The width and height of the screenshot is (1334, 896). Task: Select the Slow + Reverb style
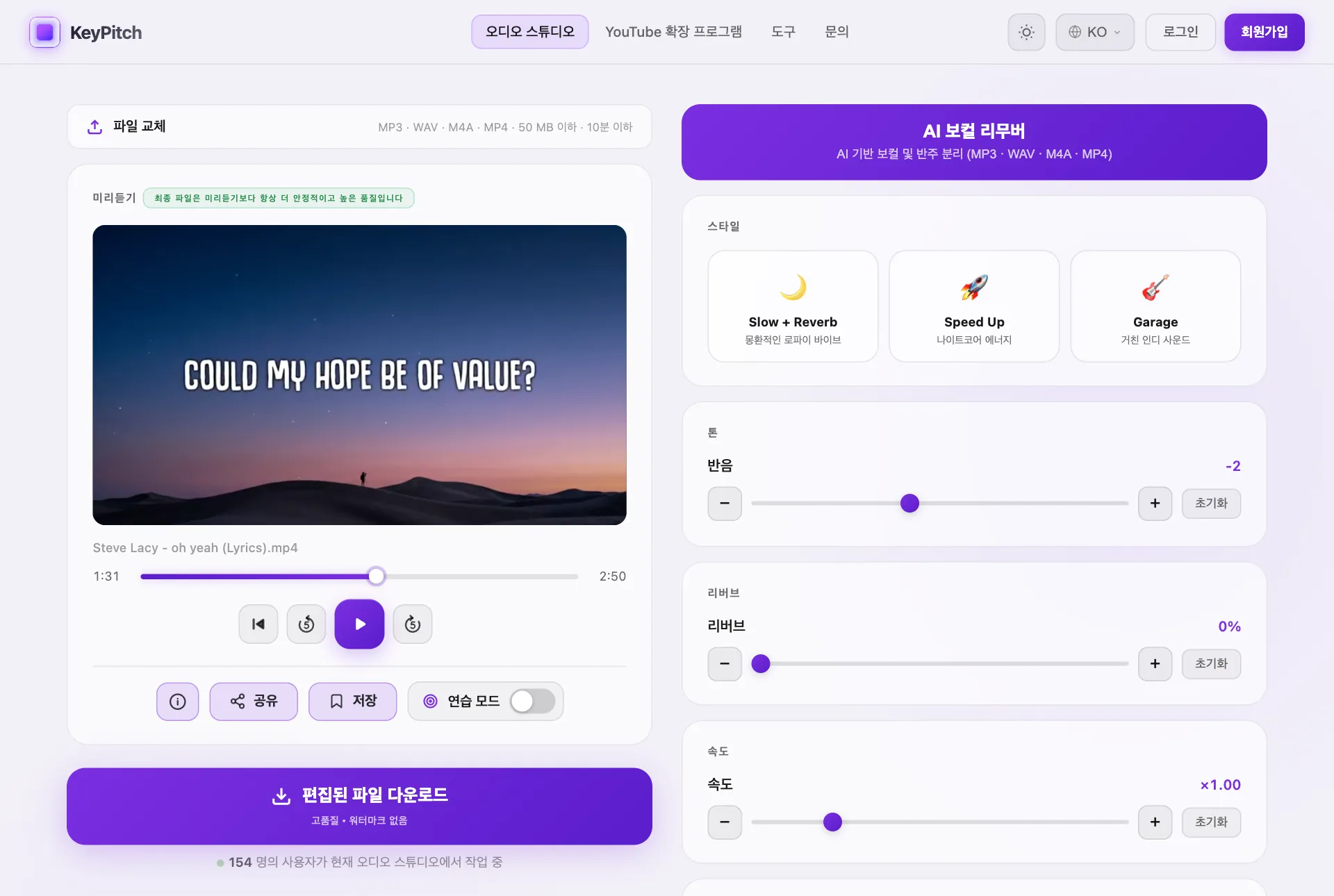coord(793,306)
